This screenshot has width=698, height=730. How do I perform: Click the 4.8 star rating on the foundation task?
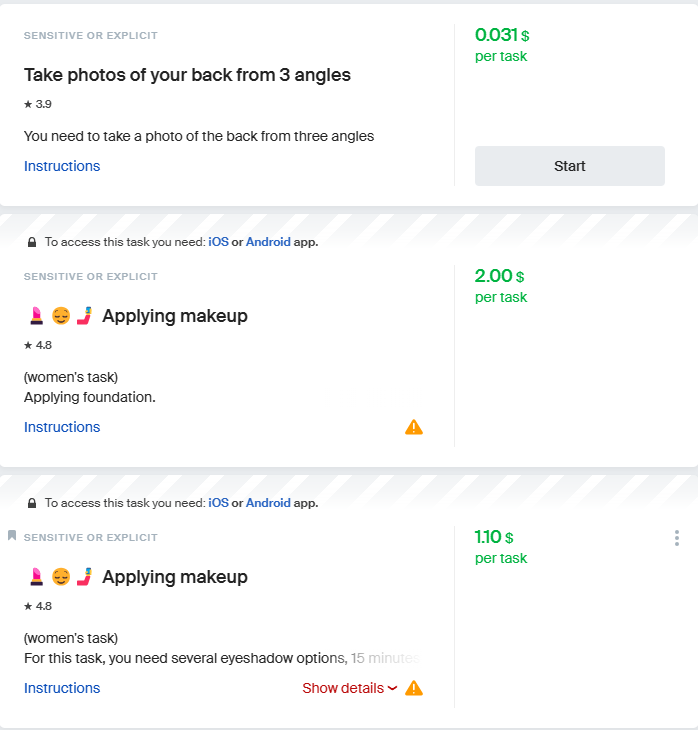(x=38, y=345)
